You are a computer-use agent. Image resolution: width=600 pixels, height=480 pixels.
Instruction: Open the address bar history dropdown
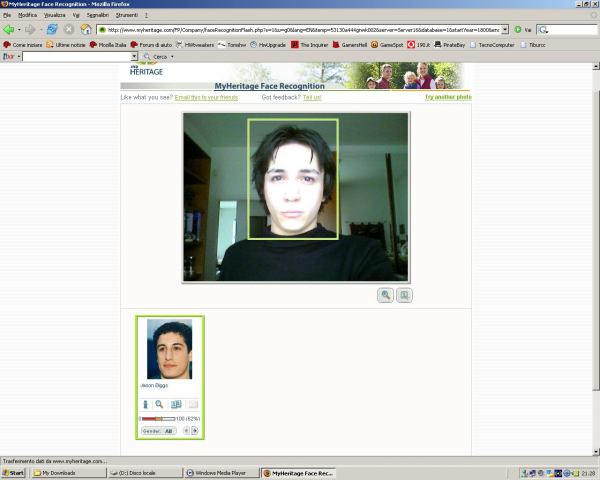click(505, 29)
